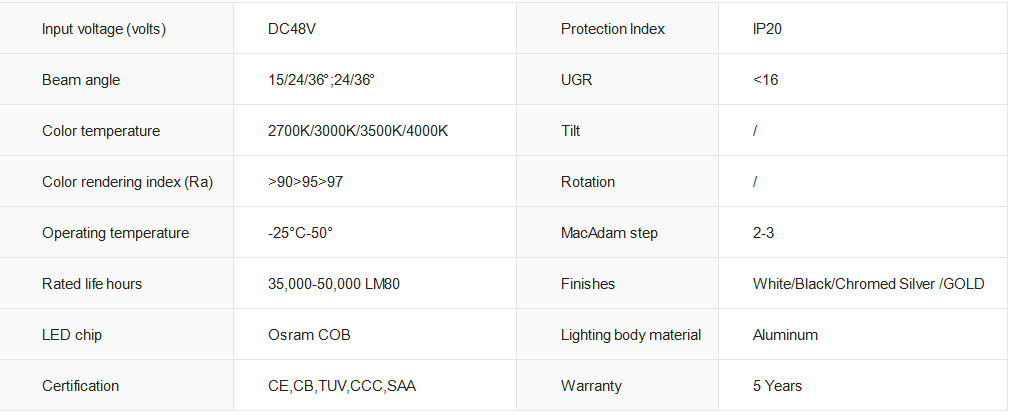Select the 5 Years warranty value

click(x=777, y=386)
